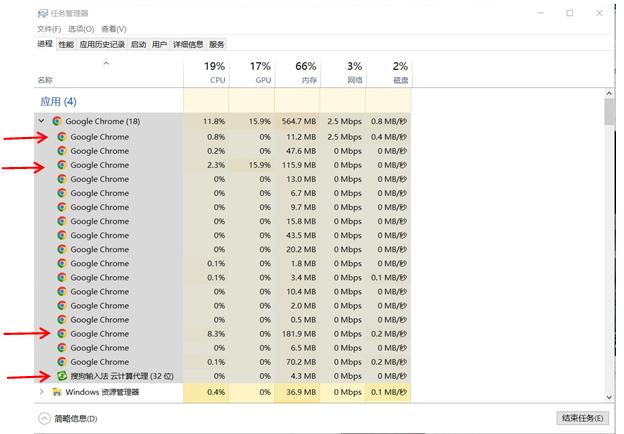Click the 结束任务(E) button

click(582, 418)
